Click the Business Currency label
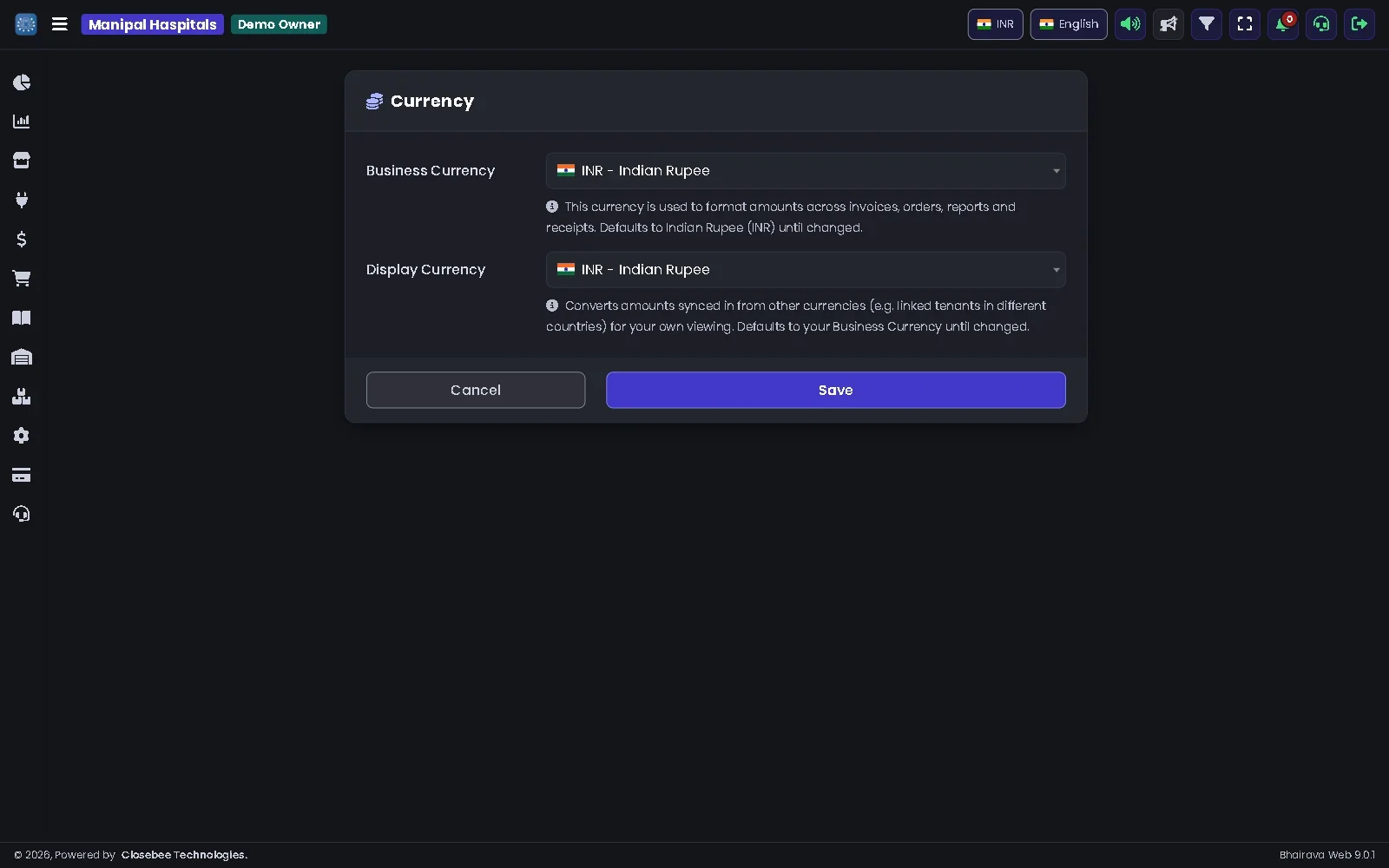1389x868 pixels. click(431, 171)
